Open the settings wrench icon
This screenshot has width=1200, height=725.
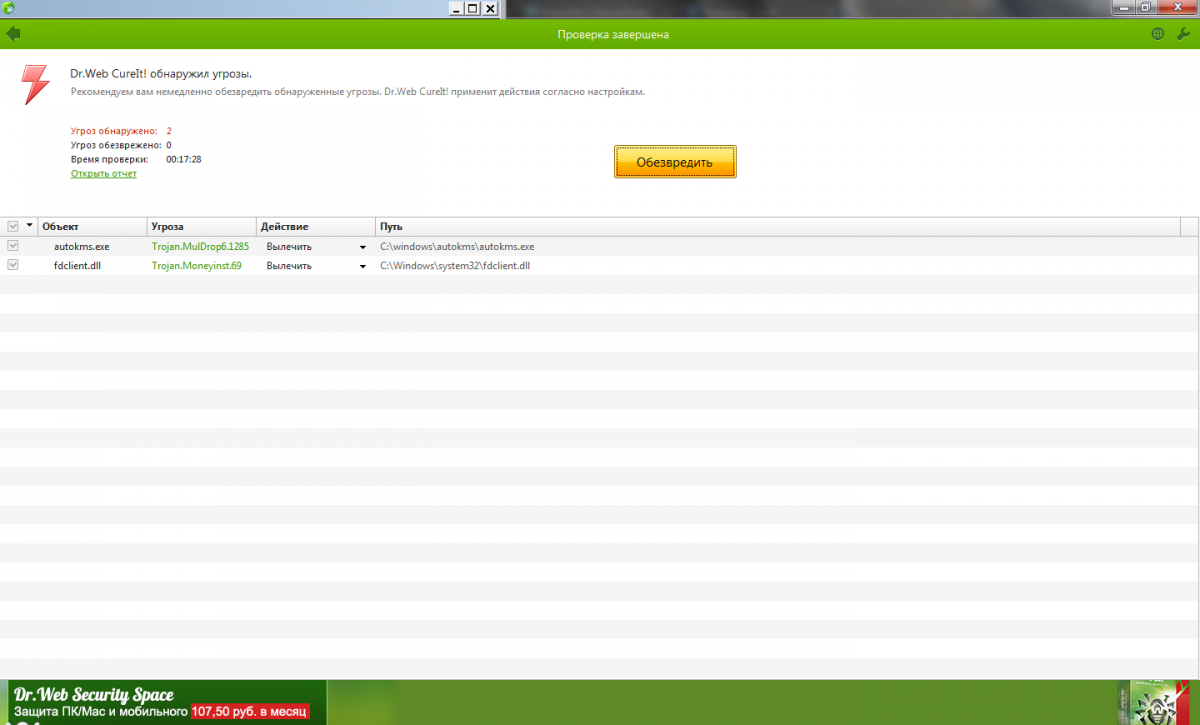point(1182,34)
